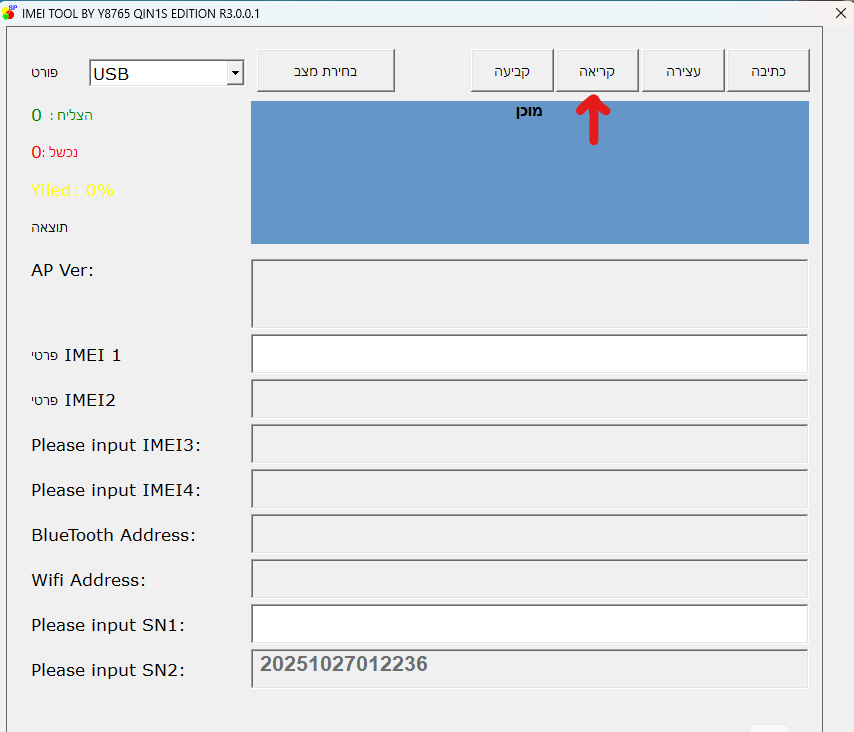Click the SN2 field showing 20251027012236
The height and width of the screenshot is (732, 854).
[529, 668]
